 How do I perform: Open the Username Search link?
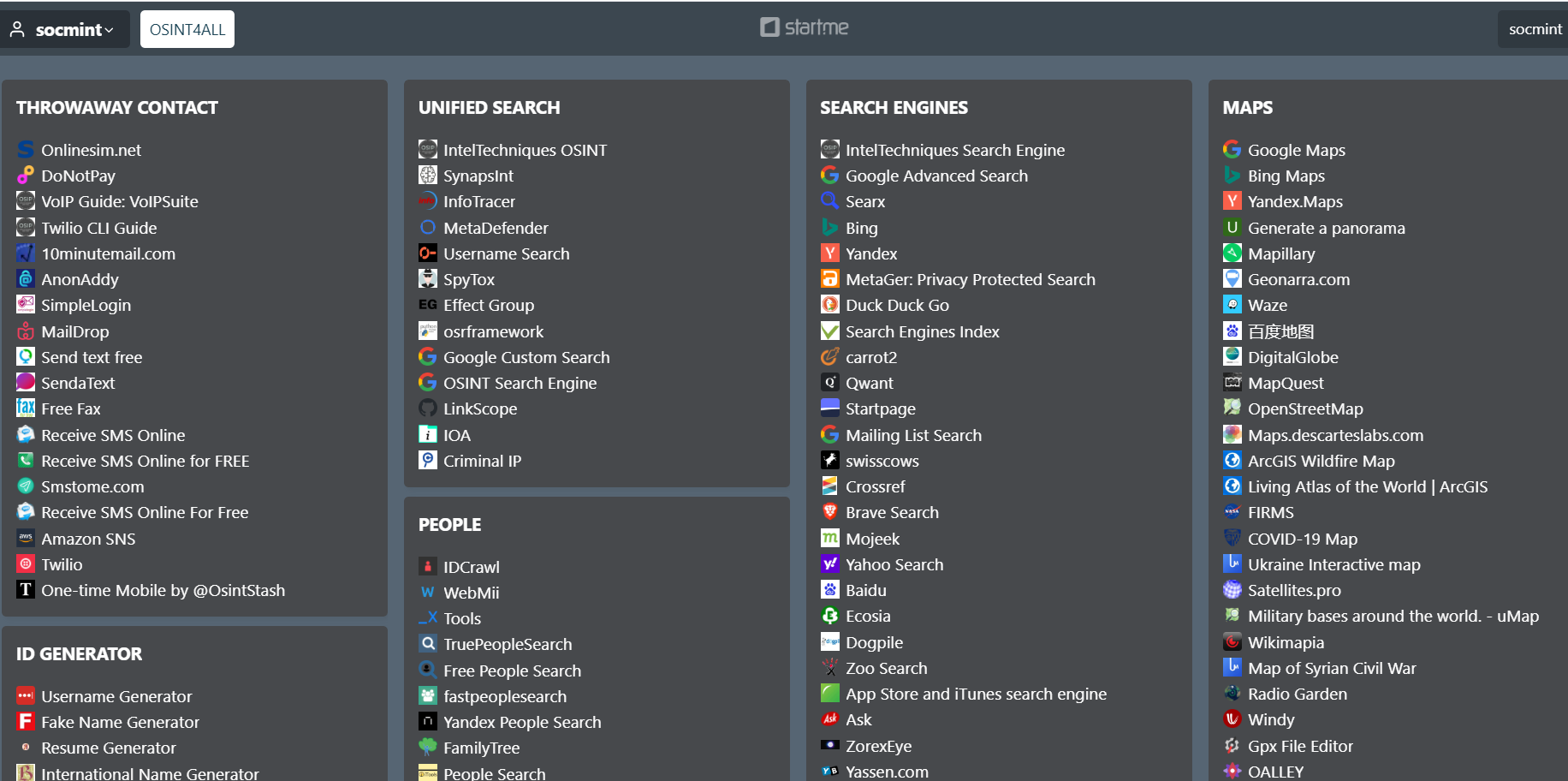pos(507,253)
